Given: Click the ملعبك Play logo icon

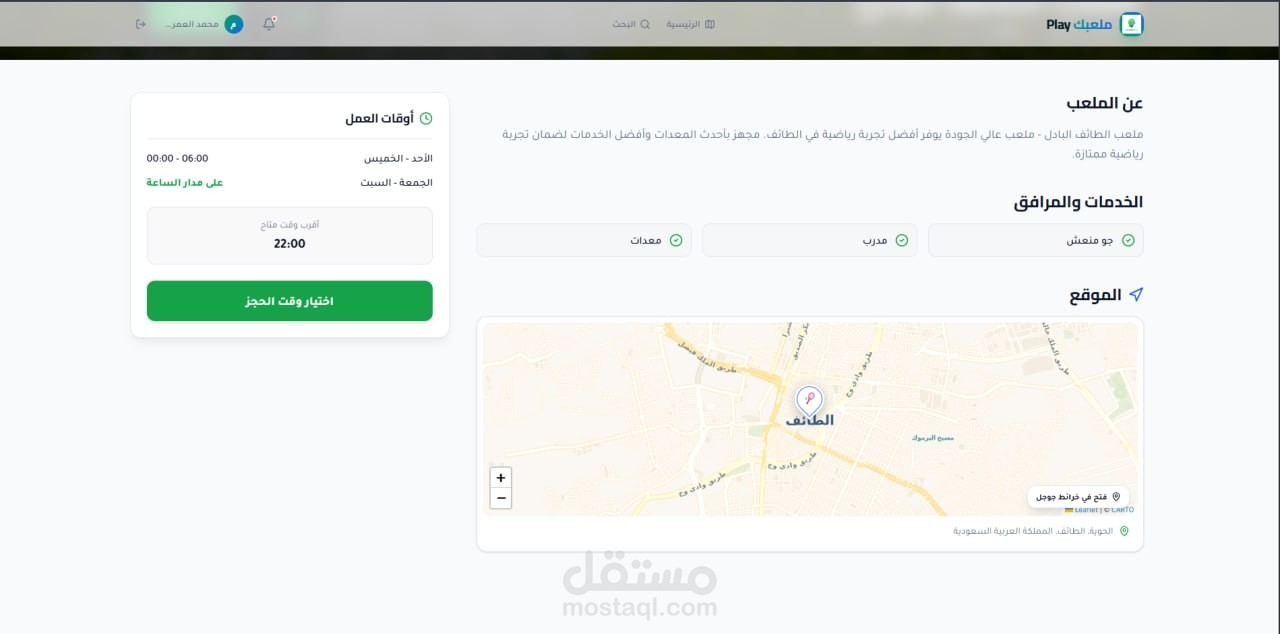Looking at the screenshot, I should pos(1131,24).
